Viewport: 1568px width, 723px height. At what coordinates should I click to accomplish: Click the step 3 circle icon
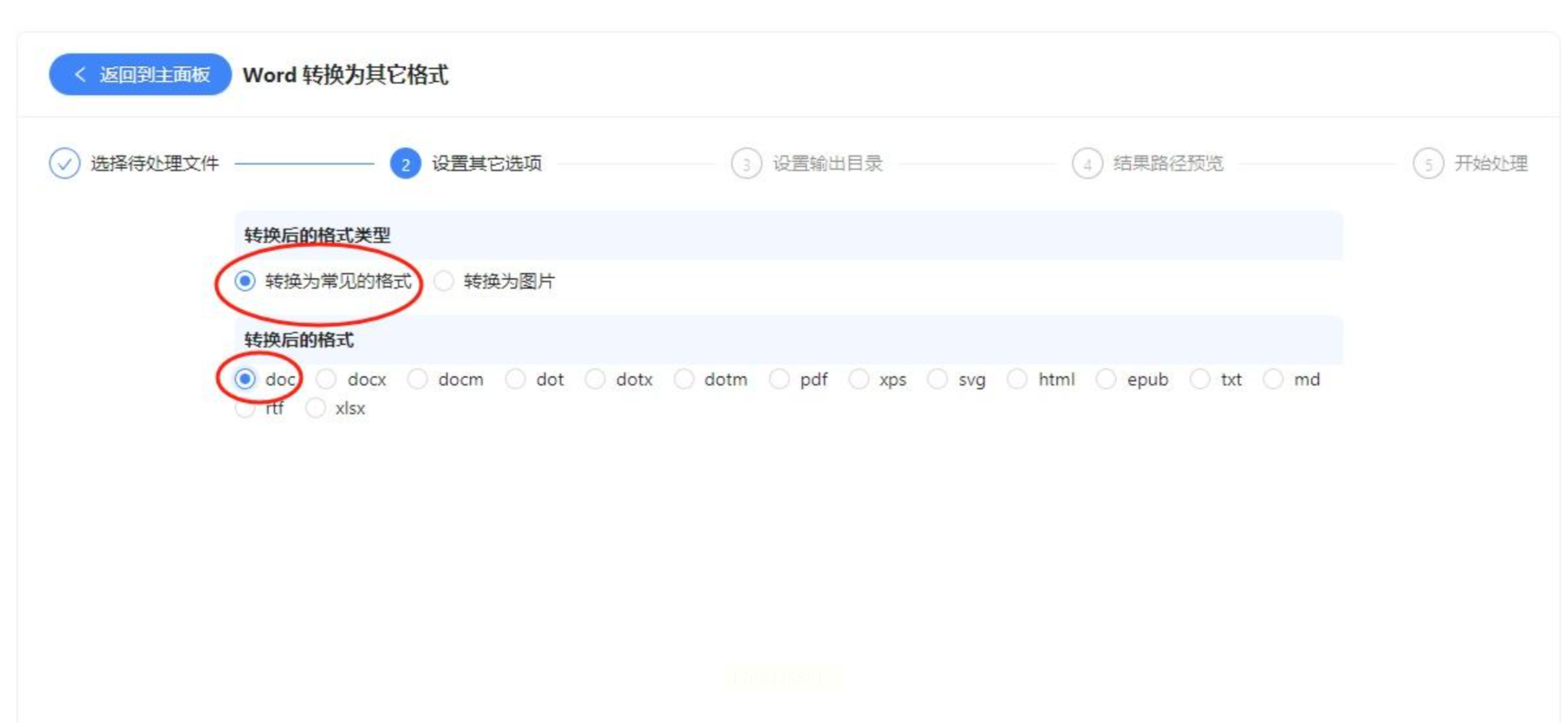(x=746, y=163)
